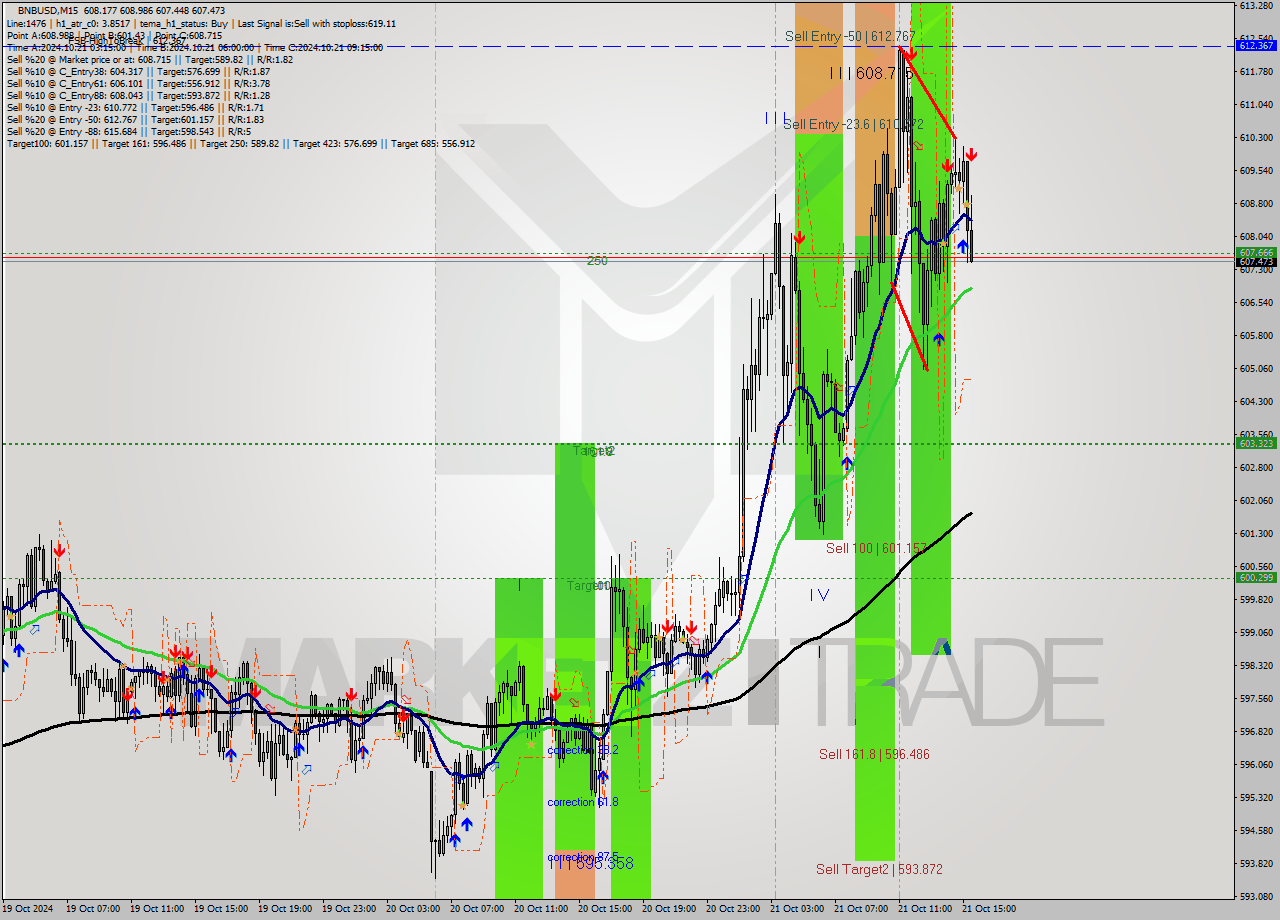The width and height of the screenshot is (1280, 920).
Task: Click the blue 612.367 price tag
Action: coord(1256,46)
